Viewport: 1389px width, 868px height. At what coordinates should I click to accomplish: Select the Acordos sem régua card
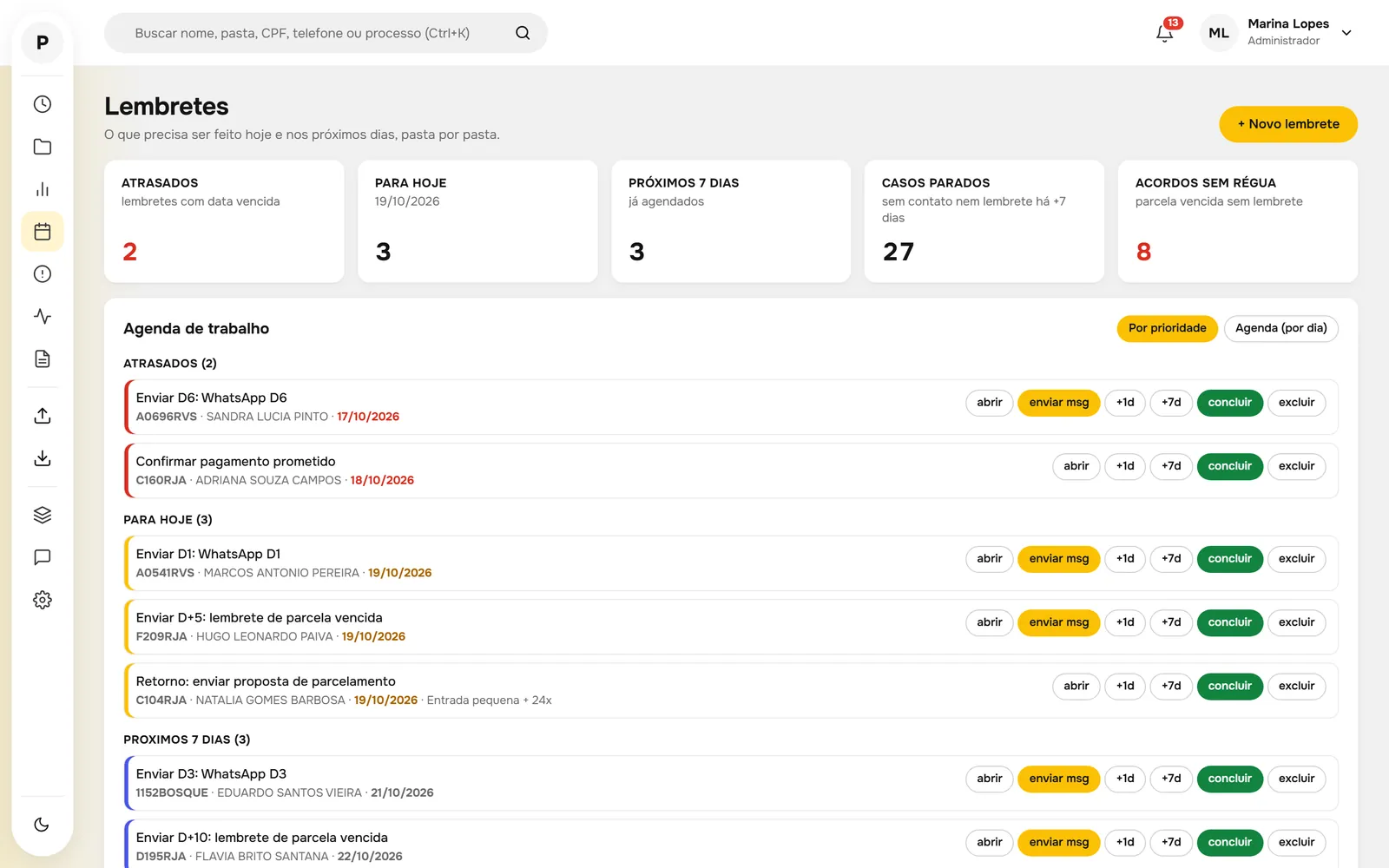pyautogui.click(x=1237, y=221)
